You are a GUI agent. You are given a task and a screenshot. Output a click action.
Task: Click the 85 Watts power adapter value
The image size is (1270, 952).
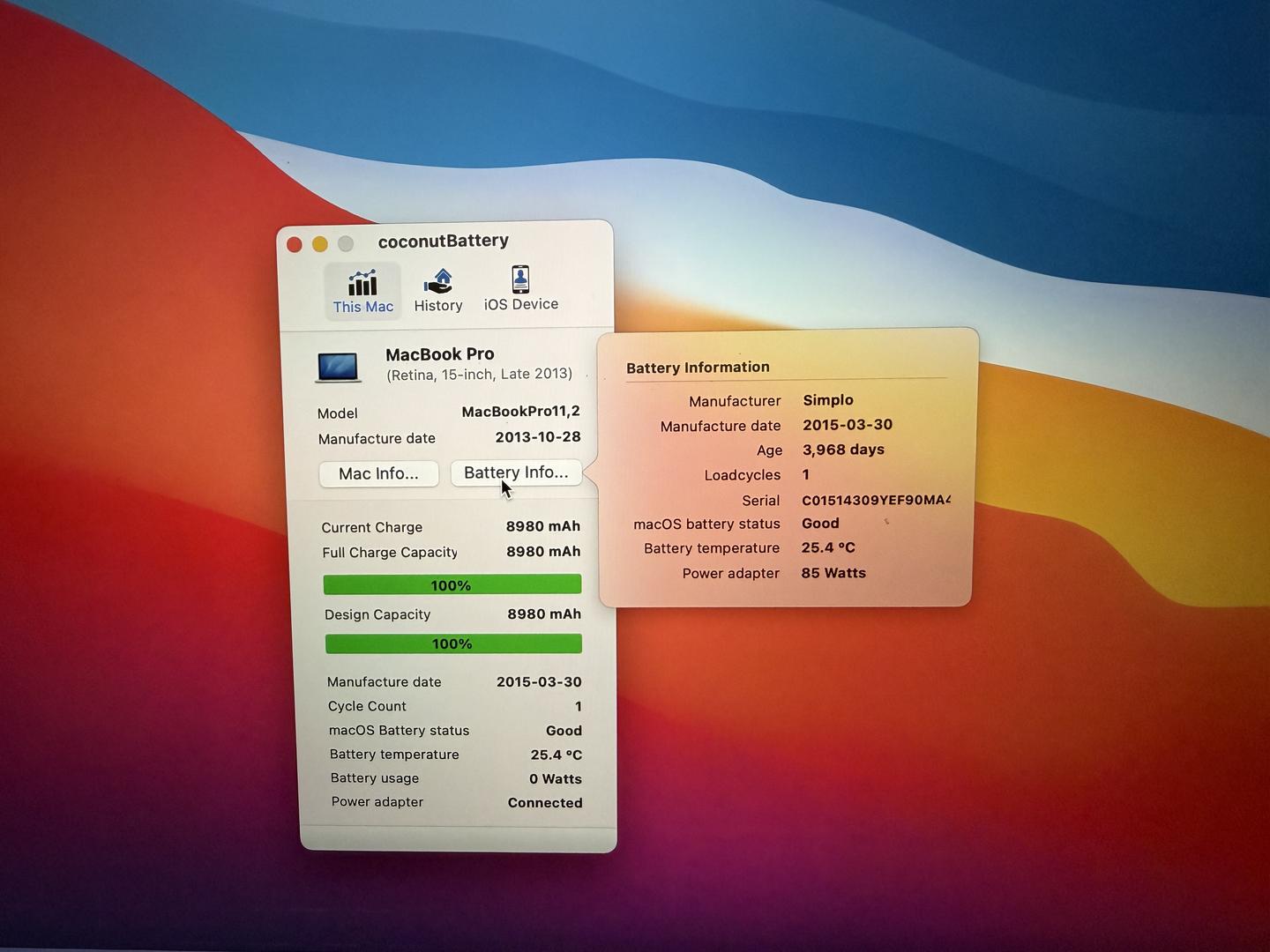833,573
